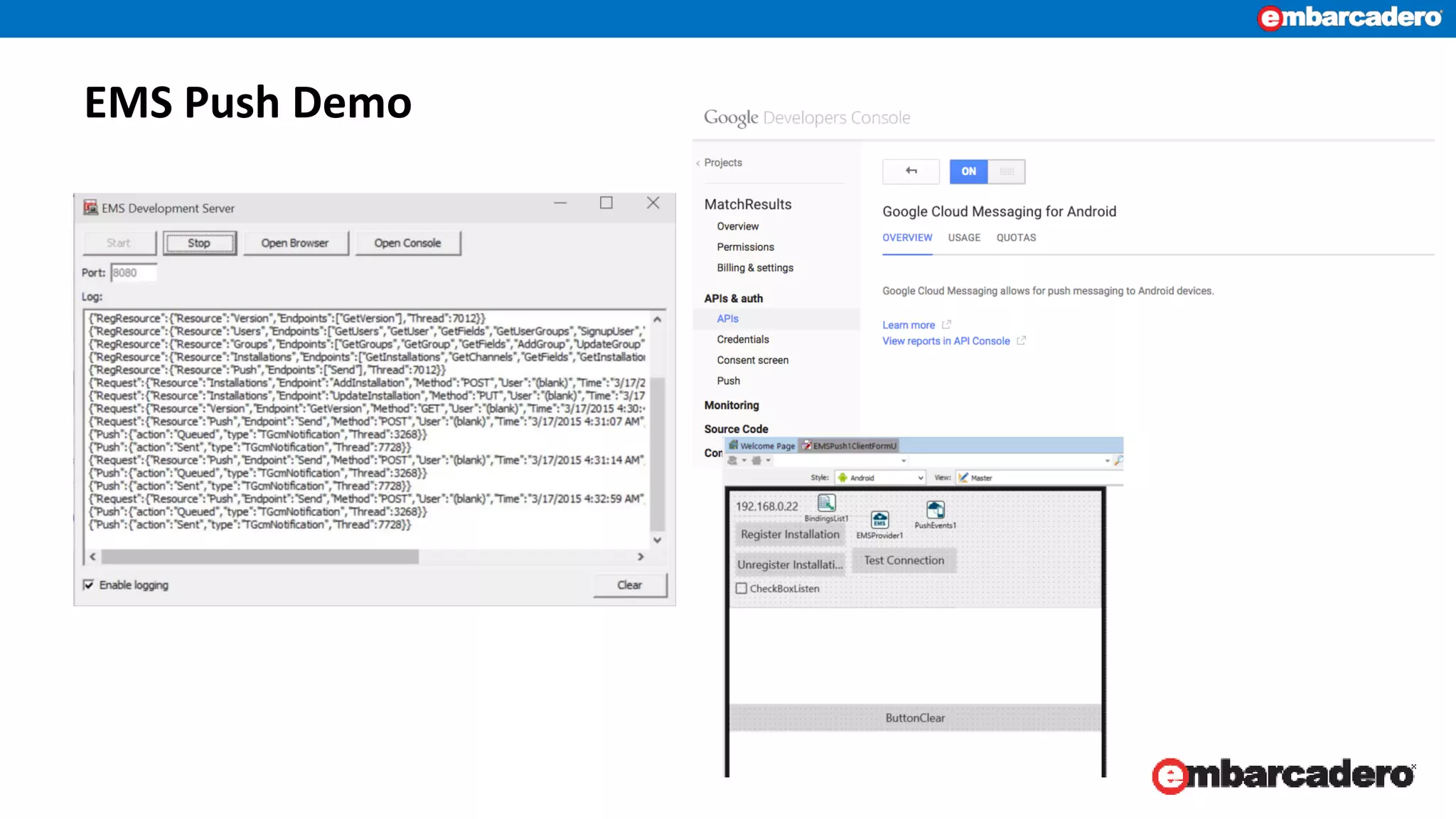Viewport: 1456px width, 819px height.
Task: Open Push under APIs & auth
Action: tap(728, 380)
